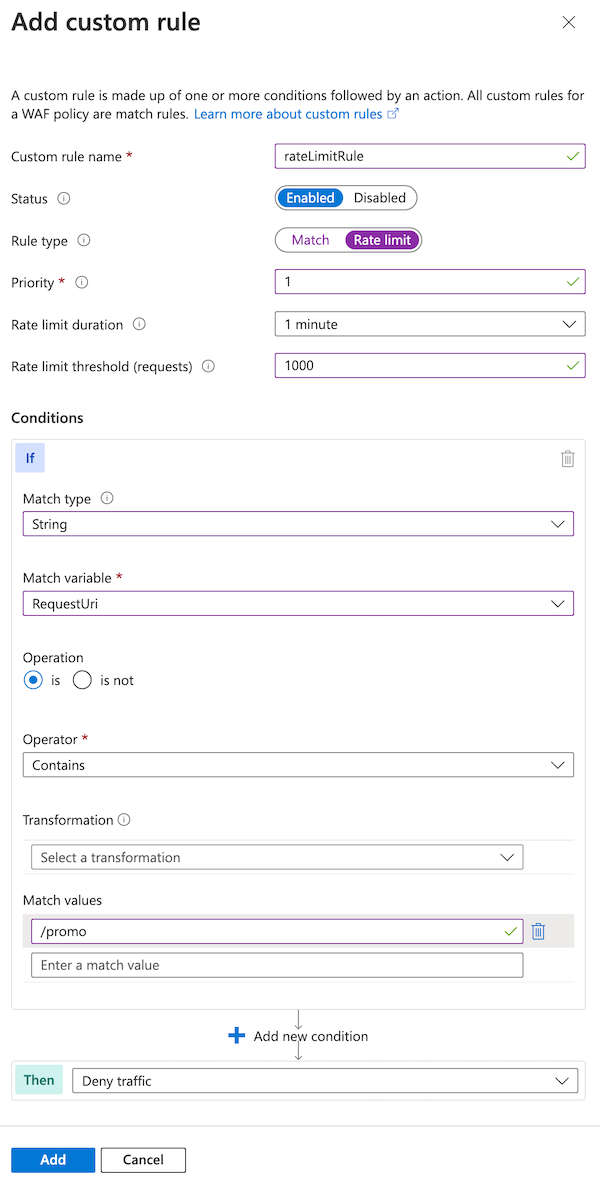Click the Rate limit threshold info icon

208,367
